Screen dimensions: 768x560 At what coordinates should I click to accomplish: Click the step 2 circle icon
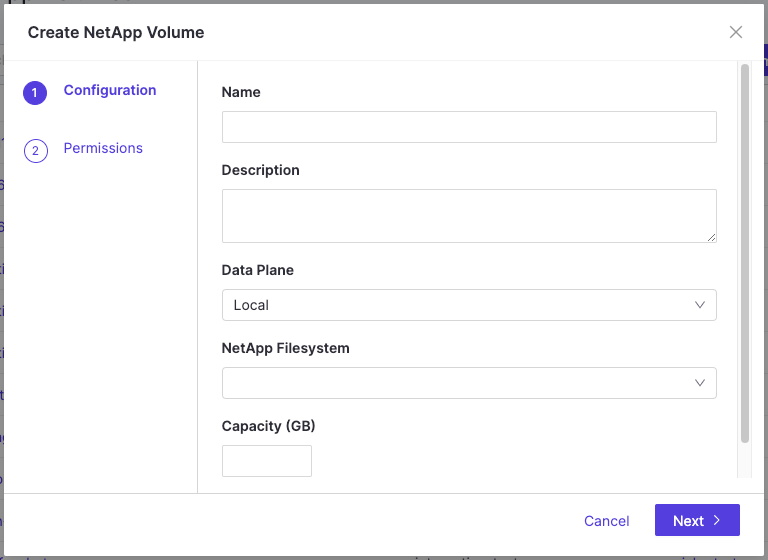click(36, 151)
